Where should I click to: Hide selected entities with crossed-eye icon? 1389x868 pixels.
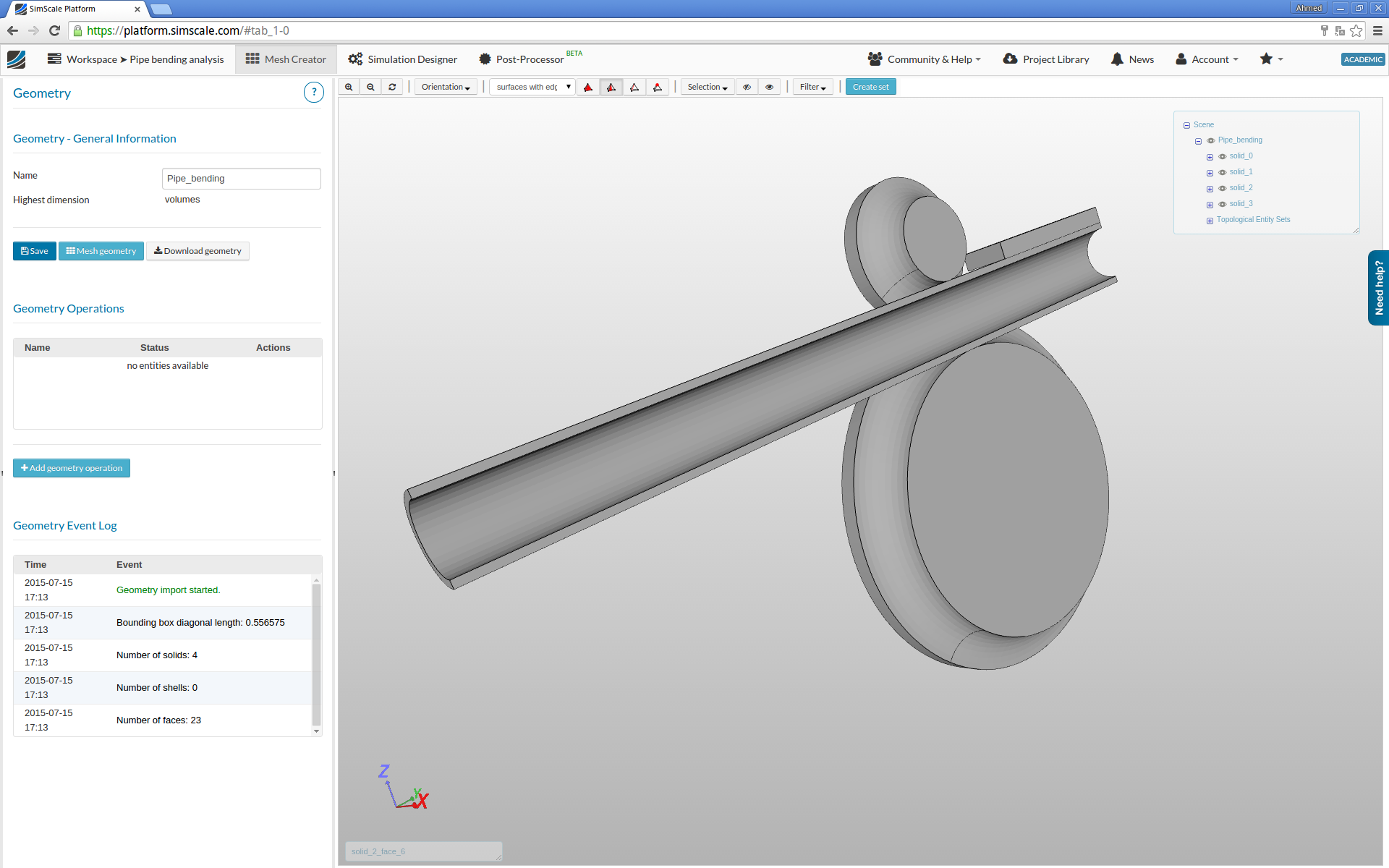747,87
